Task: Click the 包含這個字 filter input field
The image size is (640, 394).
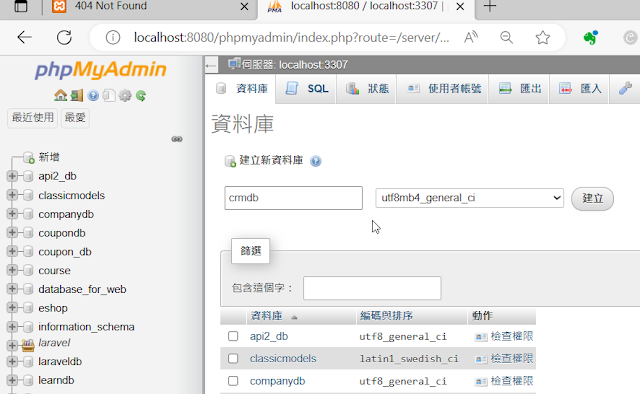Action: pos(372,288)
